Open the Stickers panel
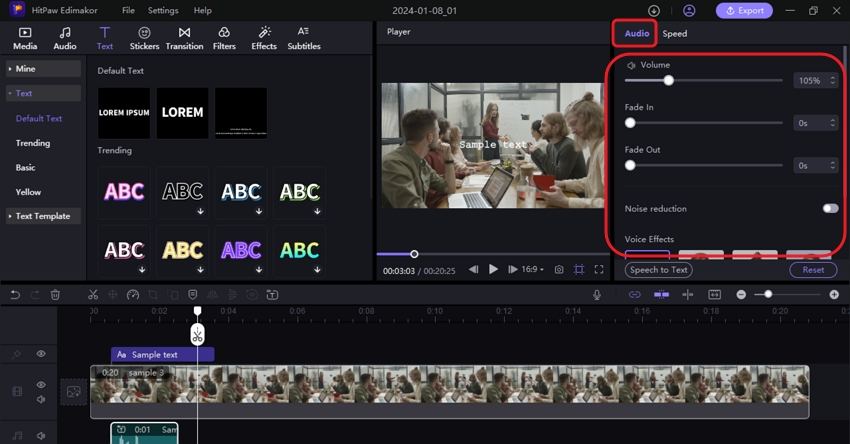This screenshot has width=850, height=444. click(x=144, y=38)
